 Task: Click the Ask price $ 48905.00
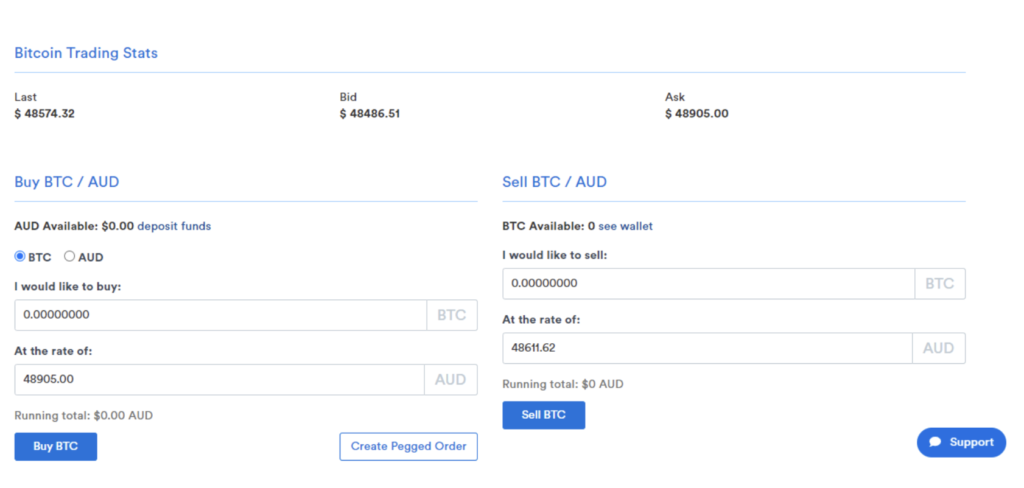coord(697,114)
